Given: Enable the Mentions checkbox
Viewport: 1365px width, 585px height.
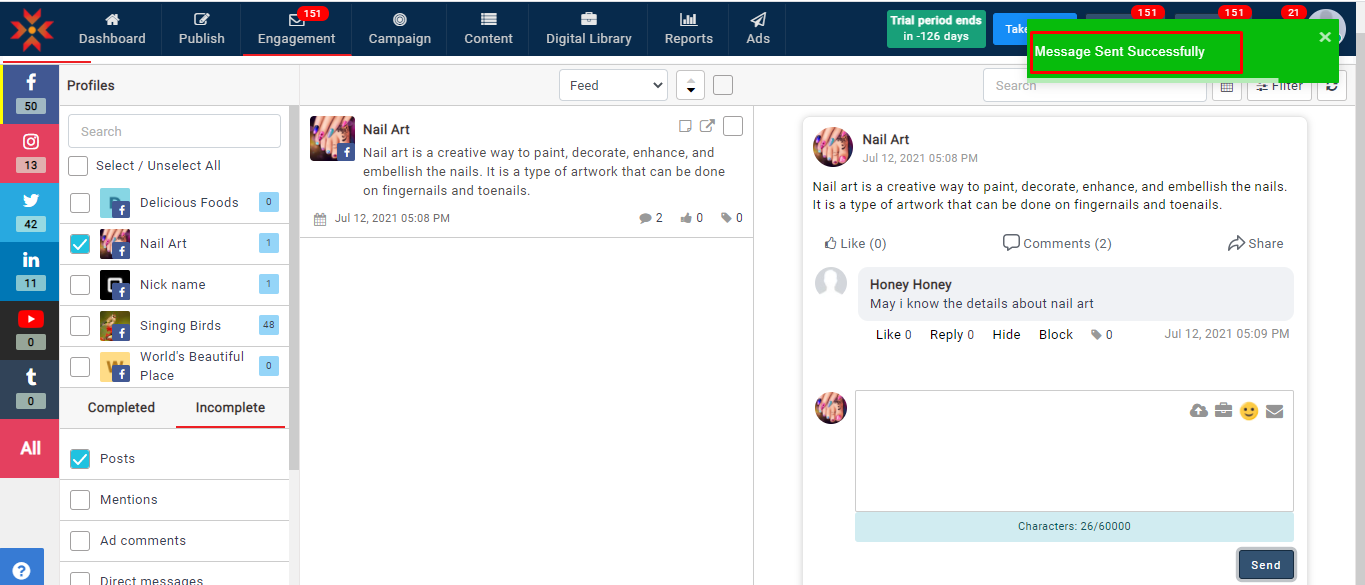Looking at the screenshot, I should point(80,500).
